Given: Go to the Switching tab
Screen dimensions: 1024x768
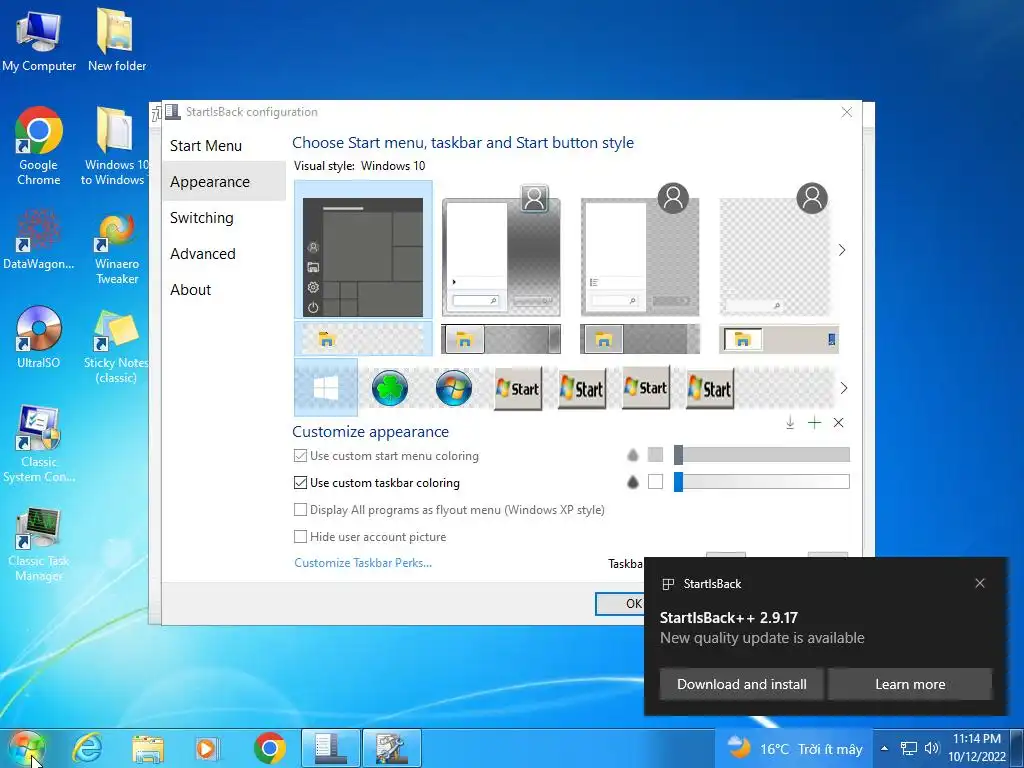Looking at the screenshot, I should click(224, 217).
